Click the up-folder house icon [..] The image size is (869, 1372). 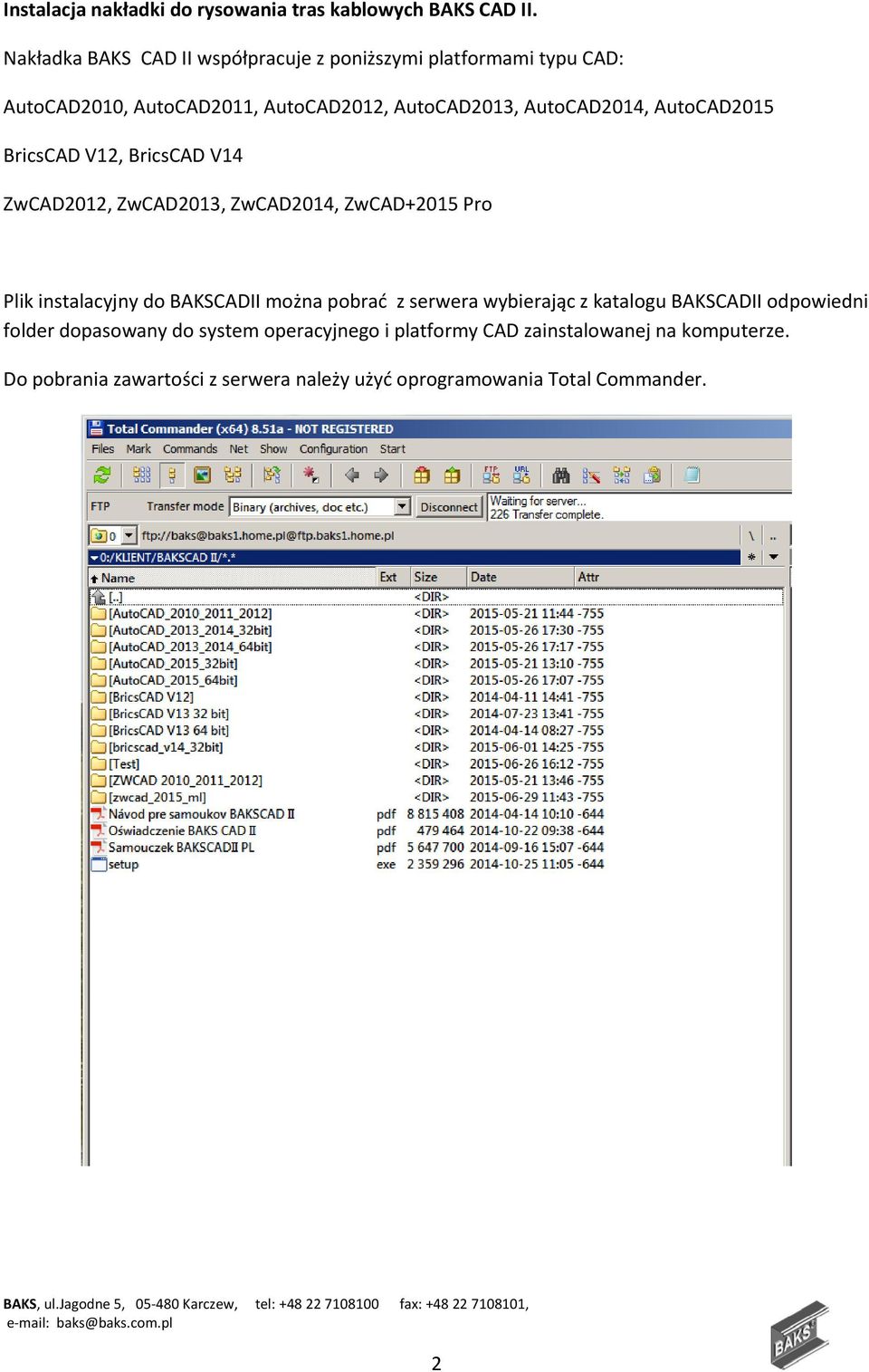pos(99,597)
